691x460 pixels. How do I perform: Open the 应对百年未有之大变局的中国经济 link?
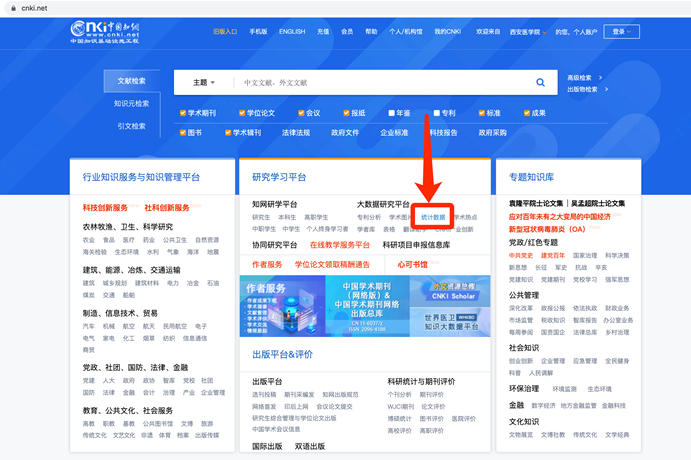click(x=560, y=216)
